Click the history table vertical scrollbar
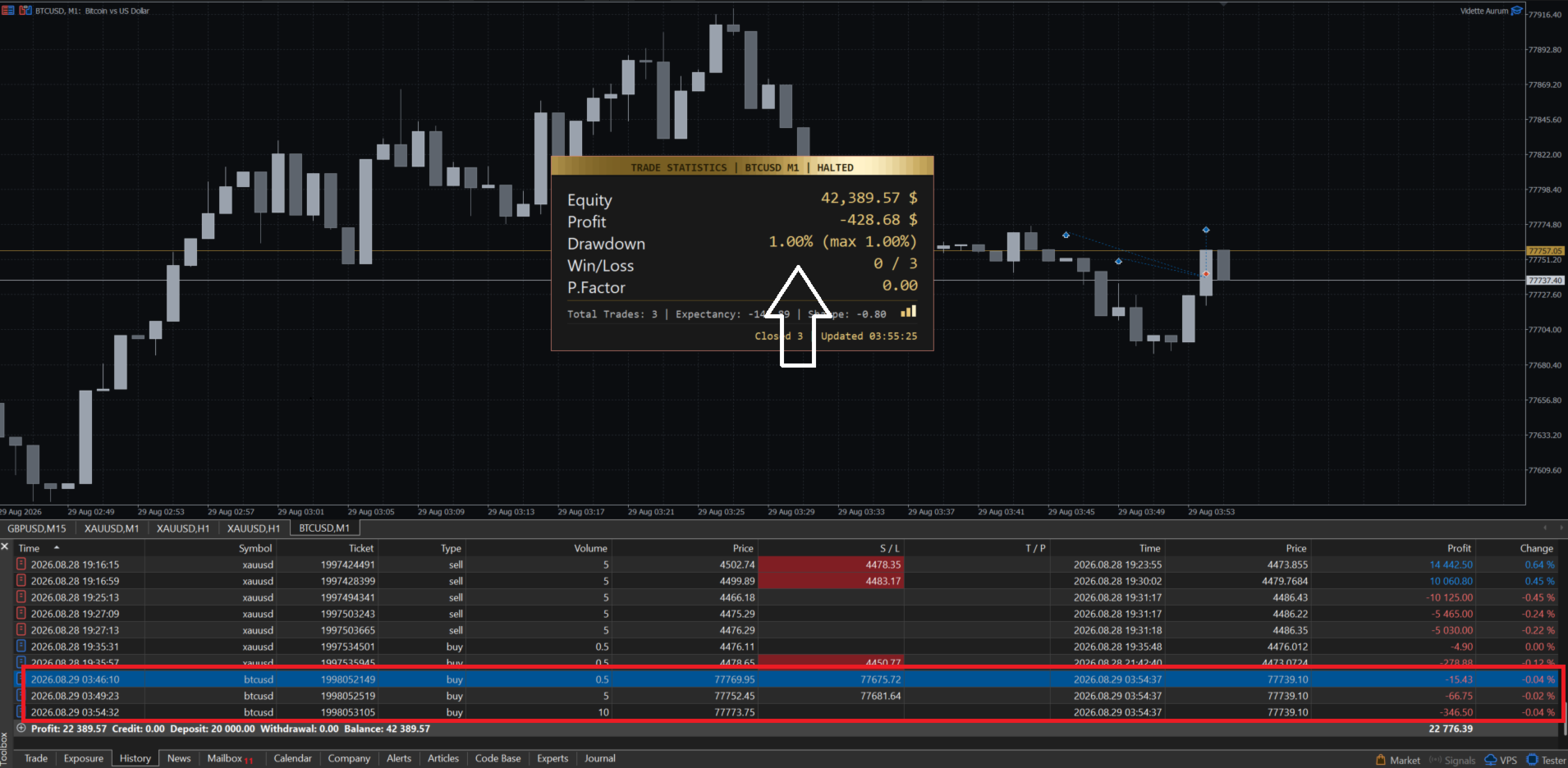 pyautogui.click(x=1563, y=638)
